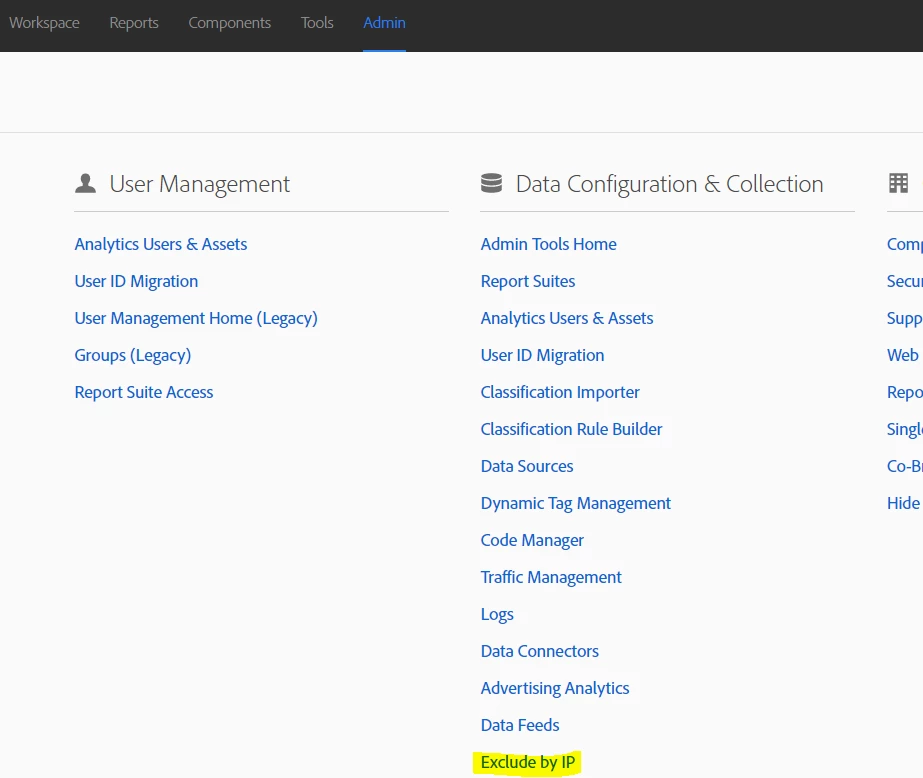Image resolution: width=923 pixels, height=778 pixels.
Task: Open the Components menu
Action: pos(230,23)
